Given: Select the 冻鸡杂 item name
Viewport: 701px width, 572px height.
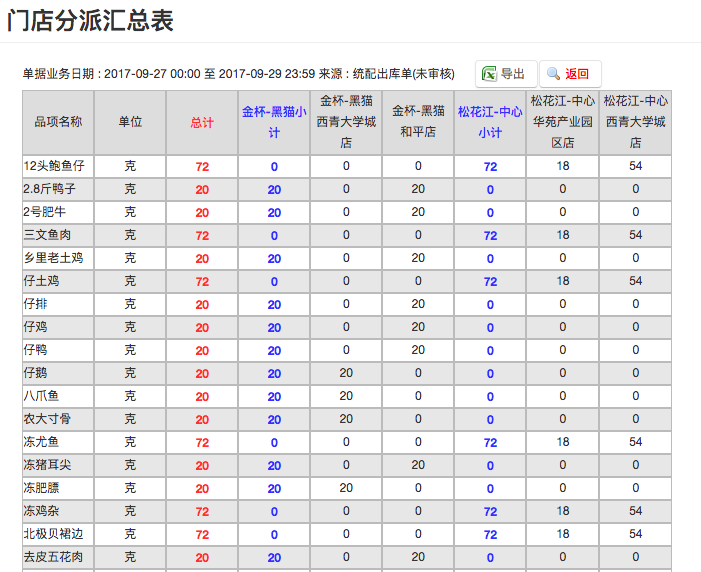Looking at the screenshot, I should (x=41, y=511).
